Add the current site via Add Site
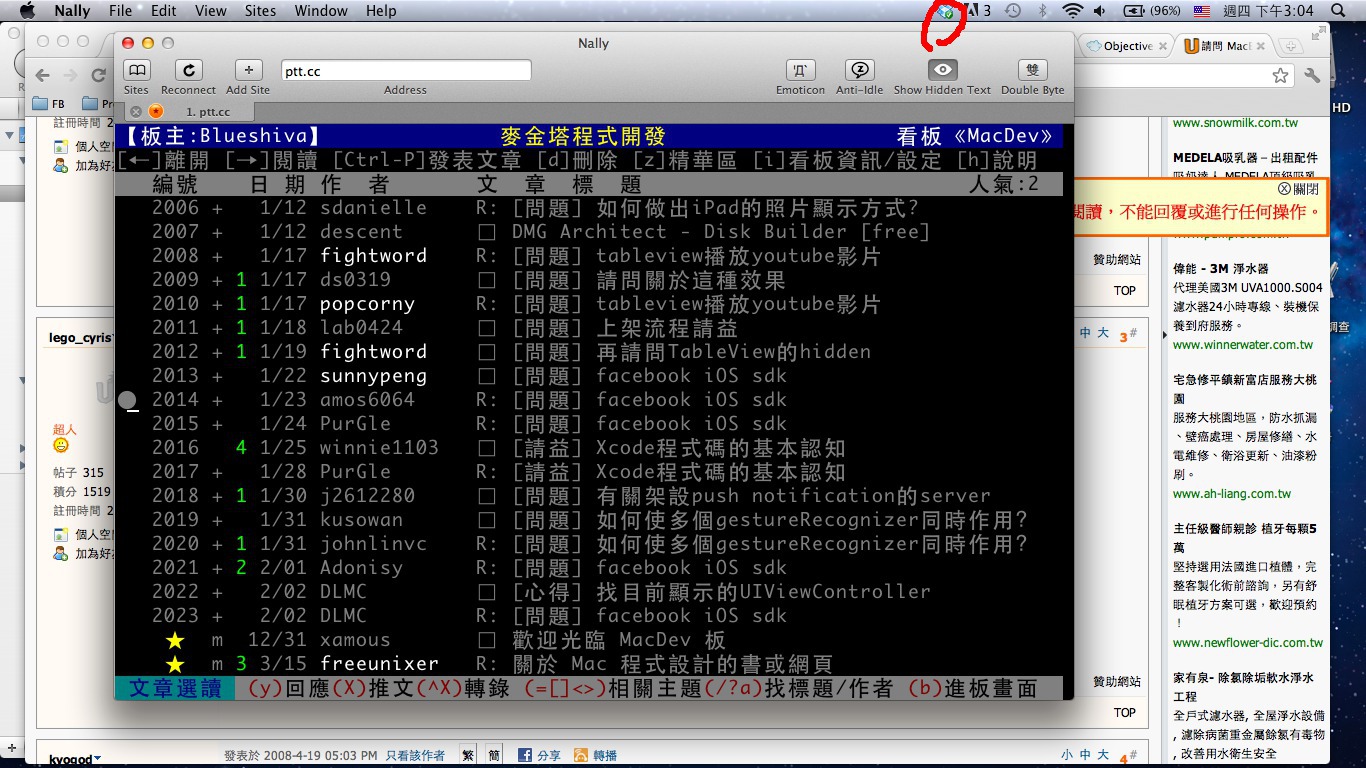The height and width of the screenshot is (768, 1366). [248, 70]
